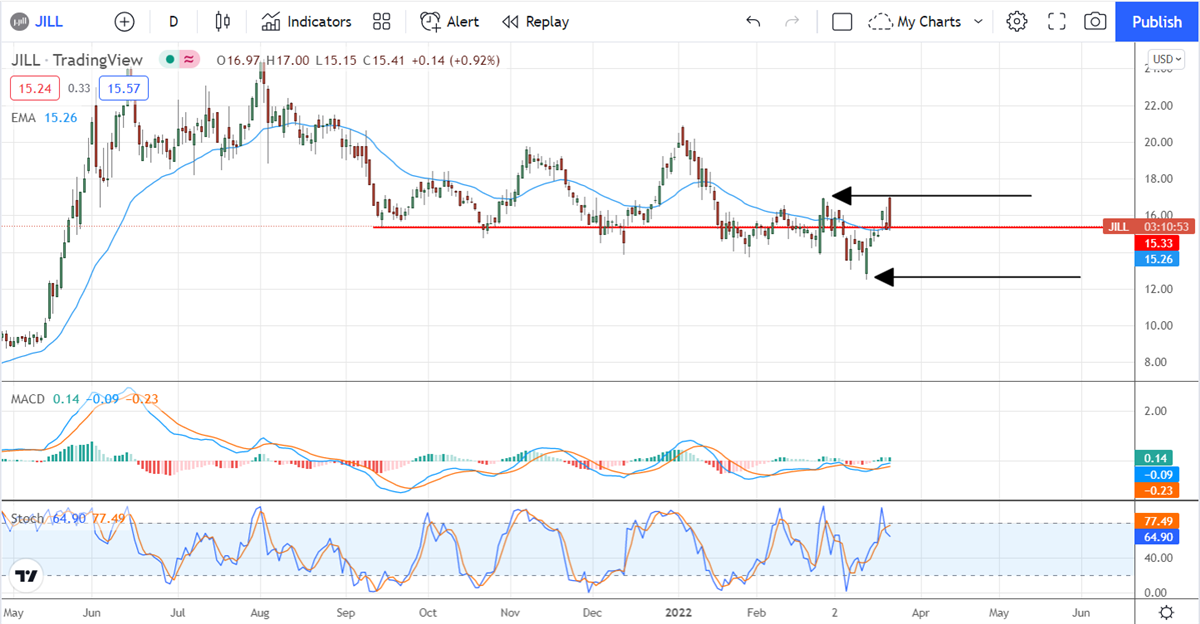1200x624 pixels.
Task: Start bar Replay mode
Action: 536,21
